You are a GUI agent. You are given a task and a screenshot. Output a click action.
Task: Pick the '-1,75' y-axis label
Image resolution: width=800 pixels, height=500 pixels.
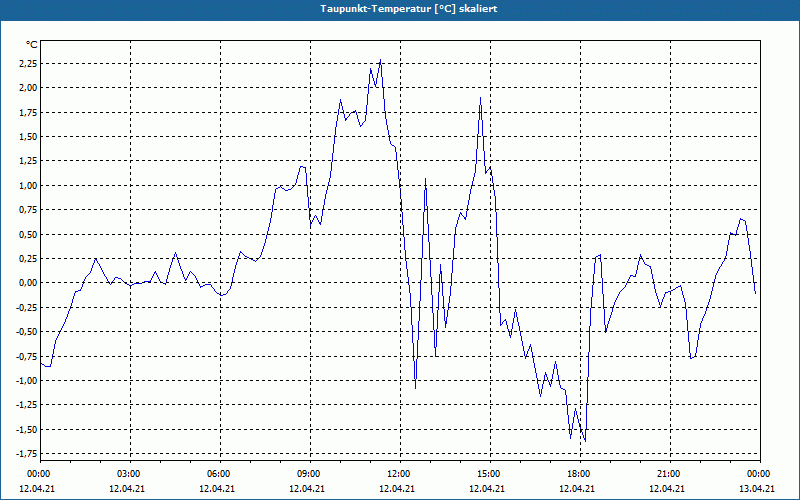28,454
